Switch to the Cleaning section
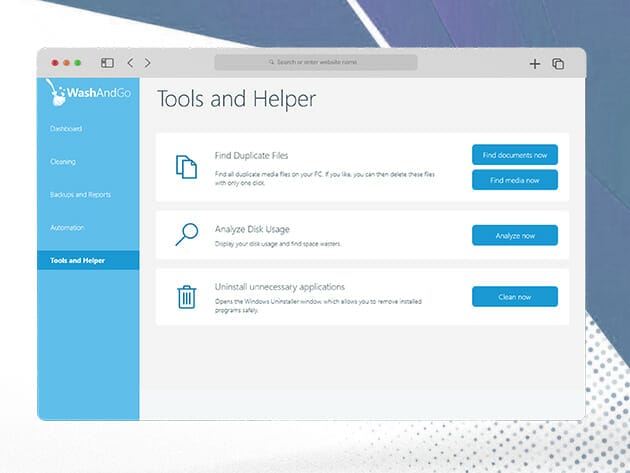 (x=63, y=162)
